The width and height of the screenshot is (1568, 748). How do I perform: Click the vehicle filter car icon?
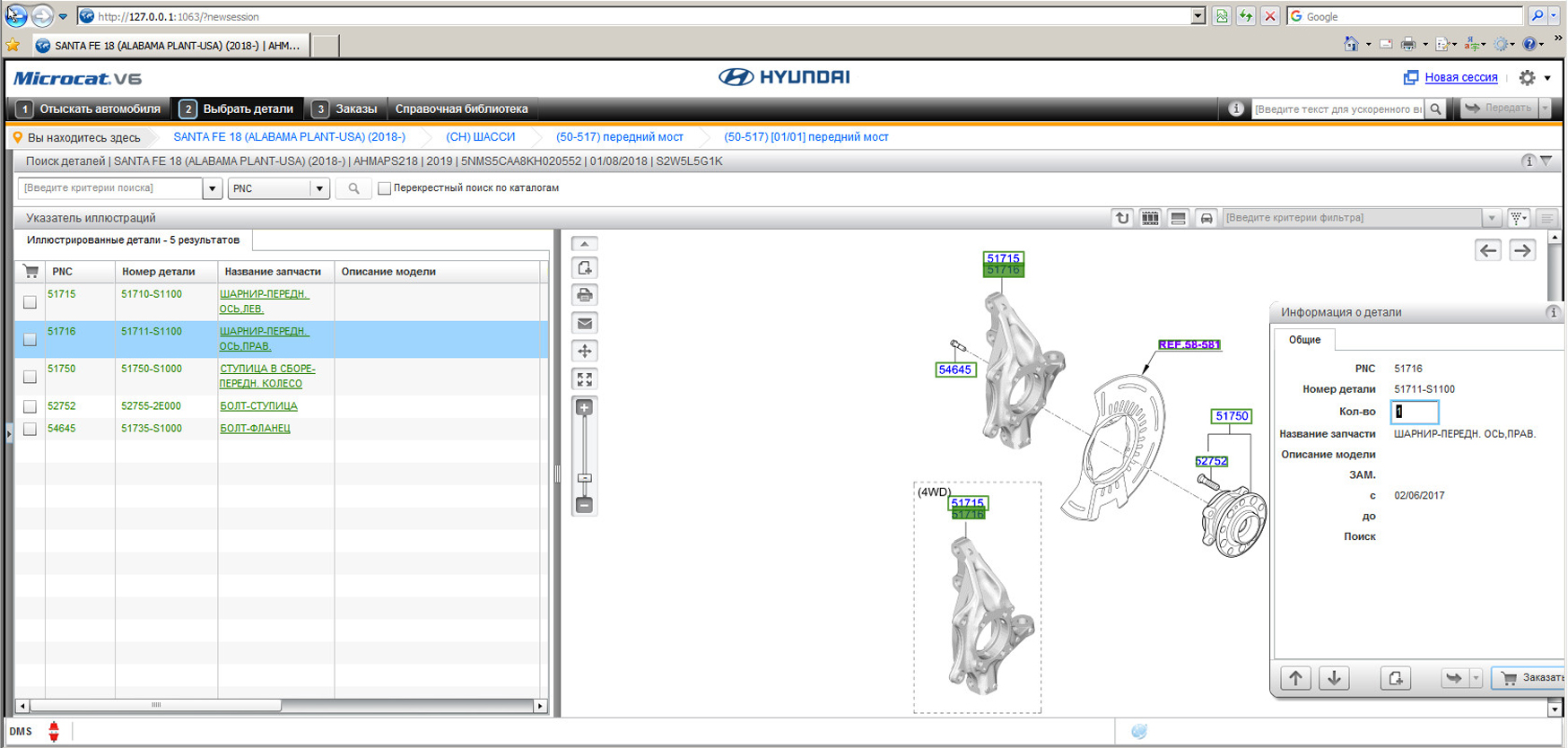(x=1206, y=218)
